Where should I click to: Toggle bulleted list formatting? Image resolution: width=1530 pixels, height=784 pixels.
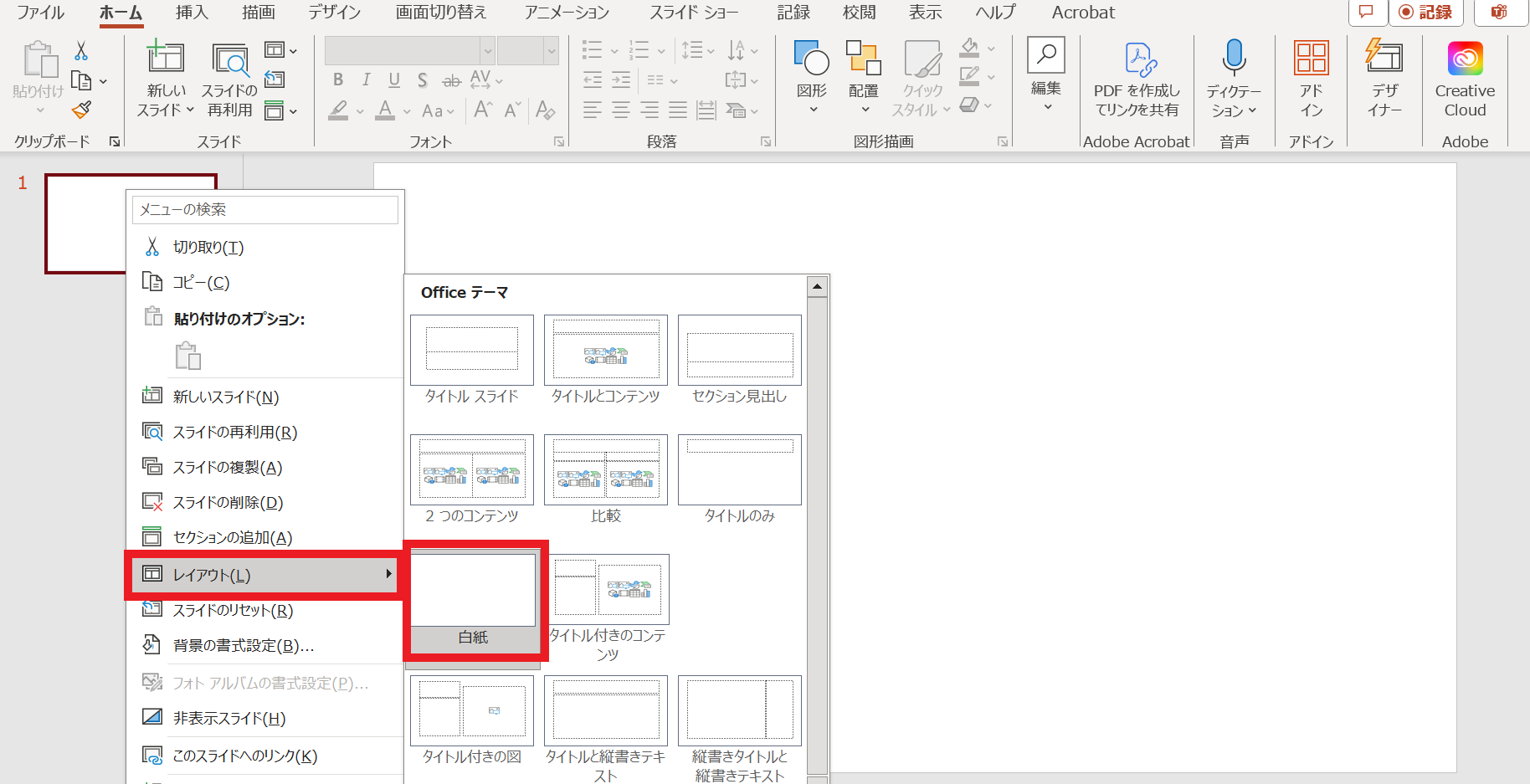pos(593,50)
